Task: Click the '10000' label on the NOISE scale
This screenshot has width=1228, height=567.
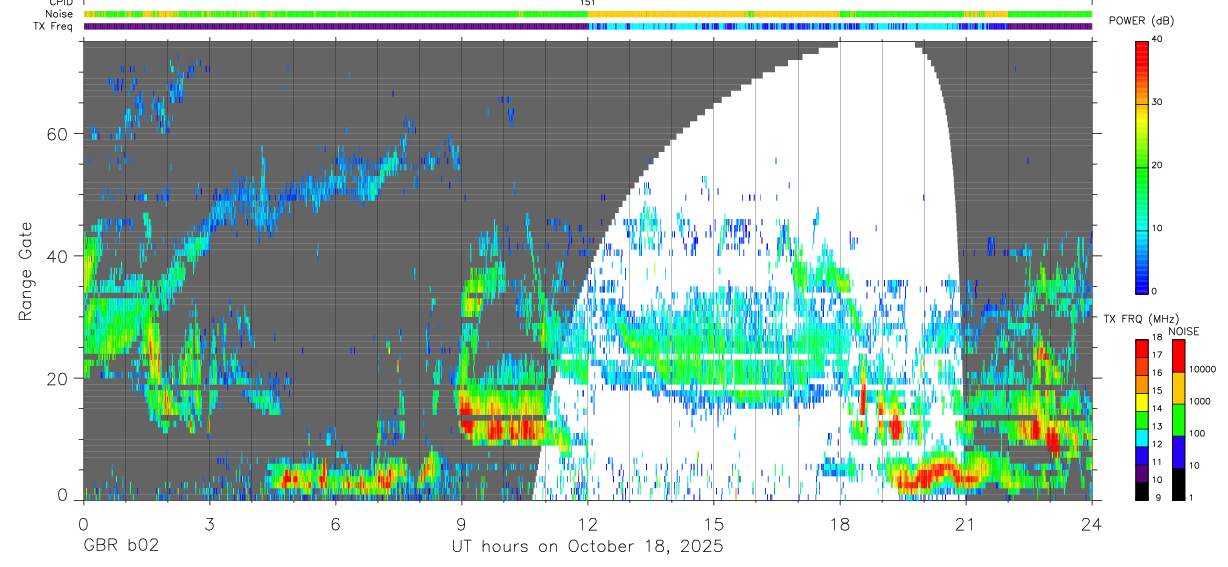Action: (1203, 369)
